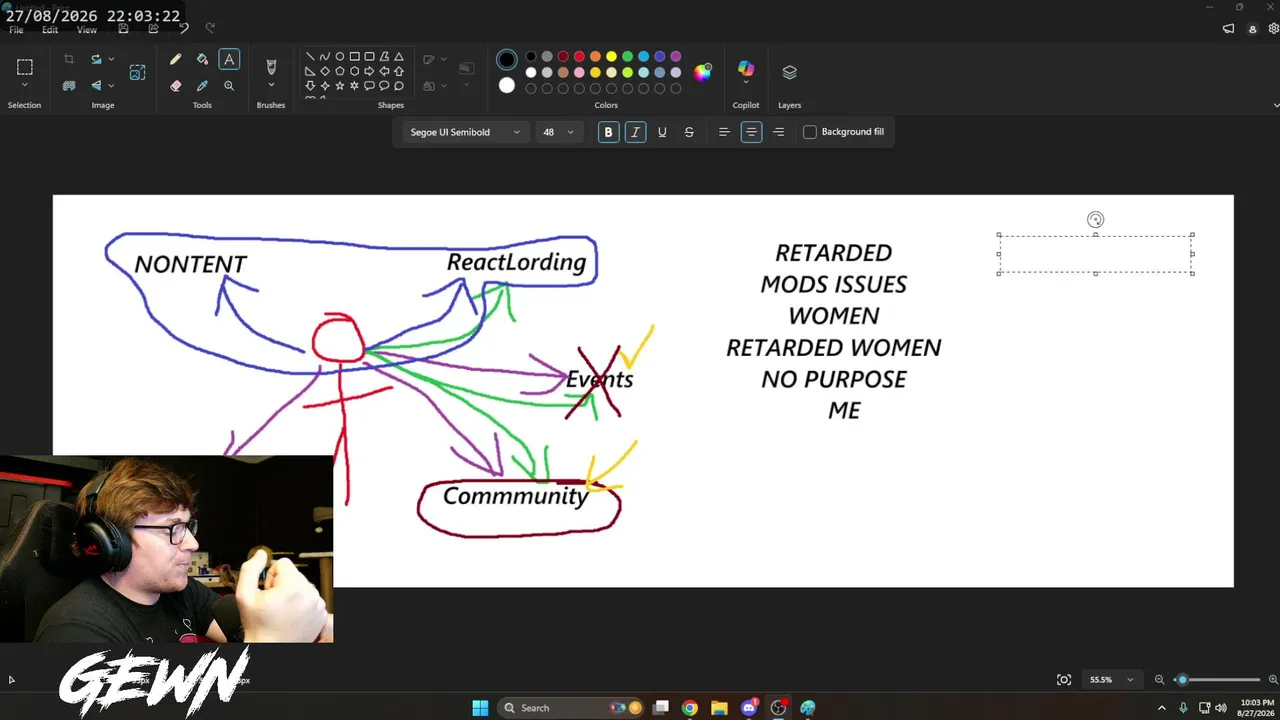Expand the Rotate options chevron
1280x720 pixels.
pyautogui.click(x=111, y=60)
